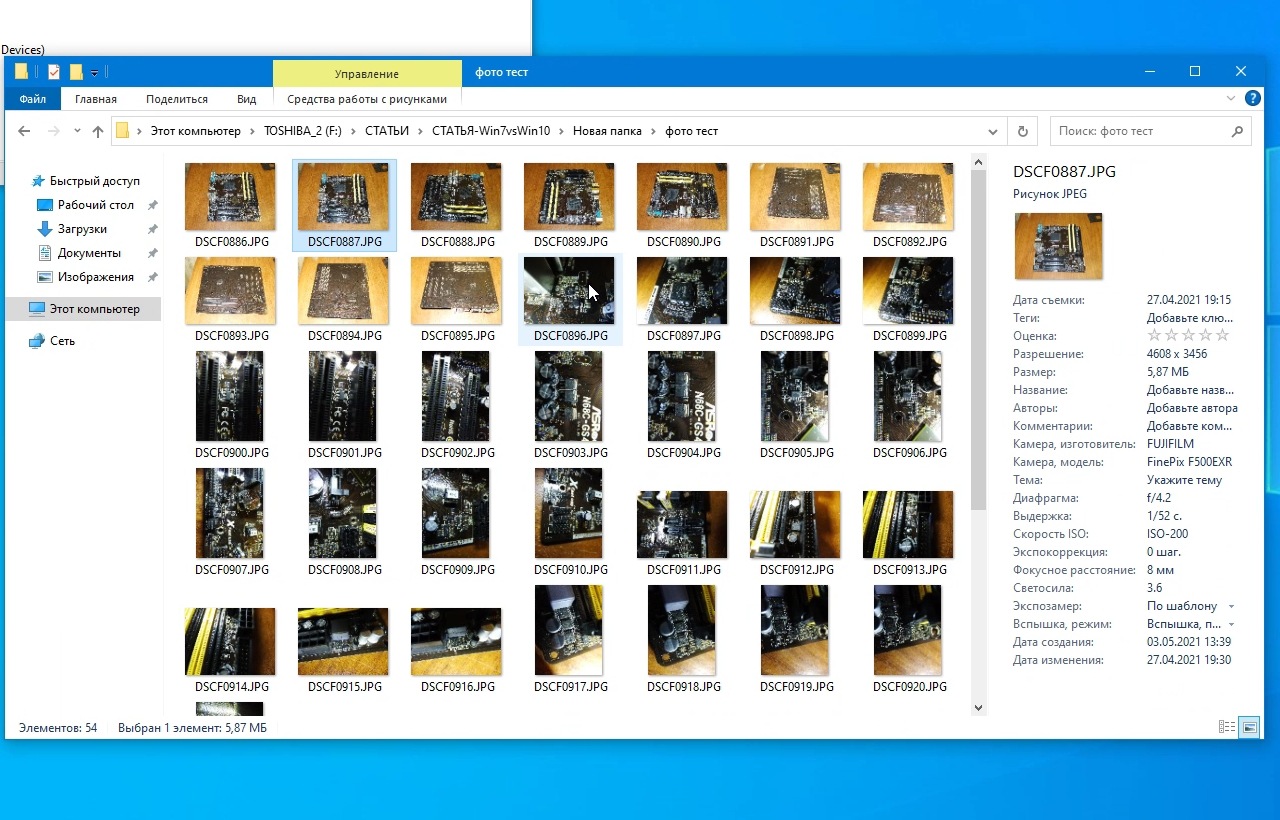
Task: Open the Файл menu tab
Action: tap(32, 99)
